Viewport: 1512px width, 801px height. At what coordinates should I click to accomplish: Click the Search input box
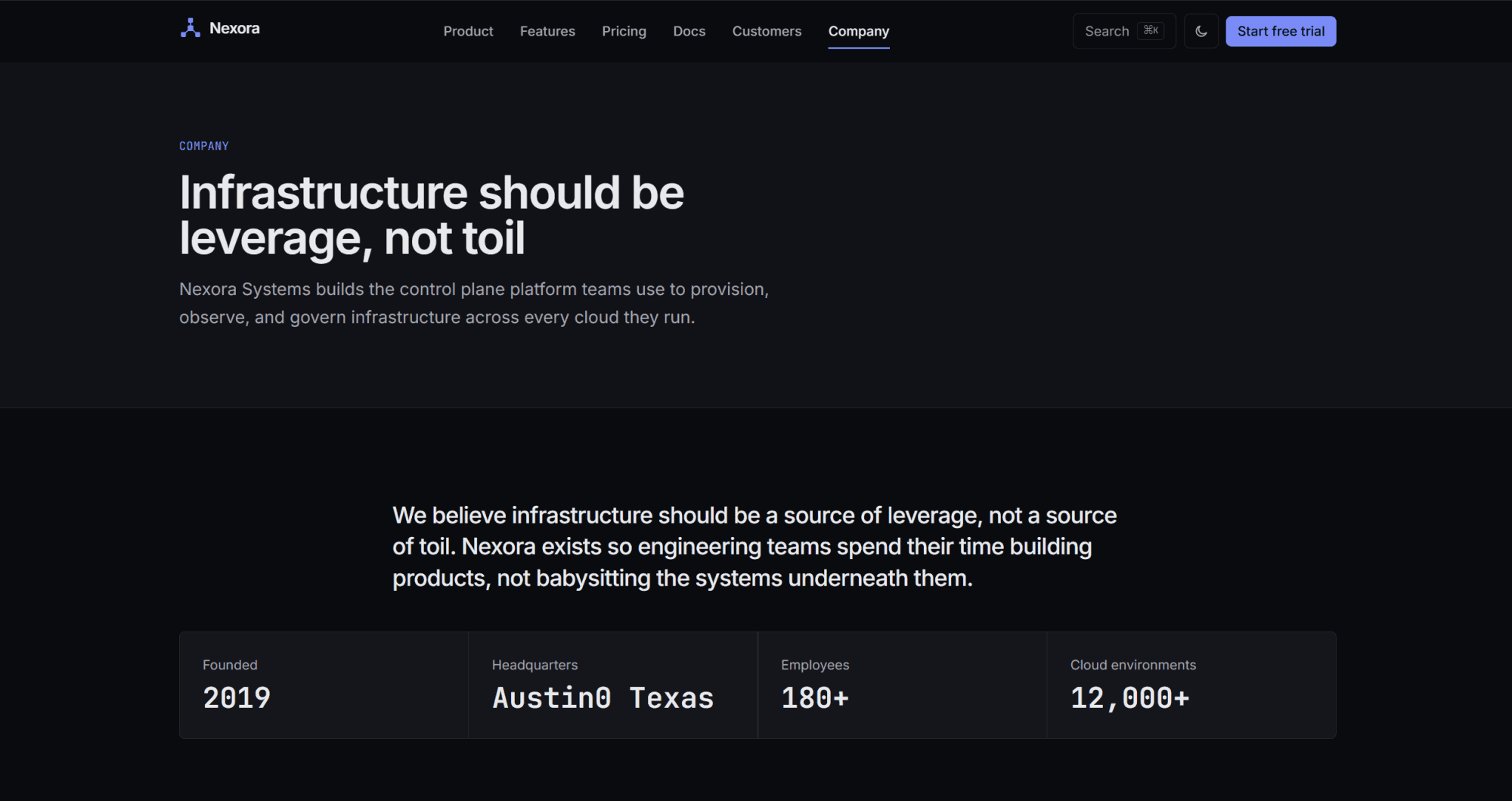click(1124, 31)
